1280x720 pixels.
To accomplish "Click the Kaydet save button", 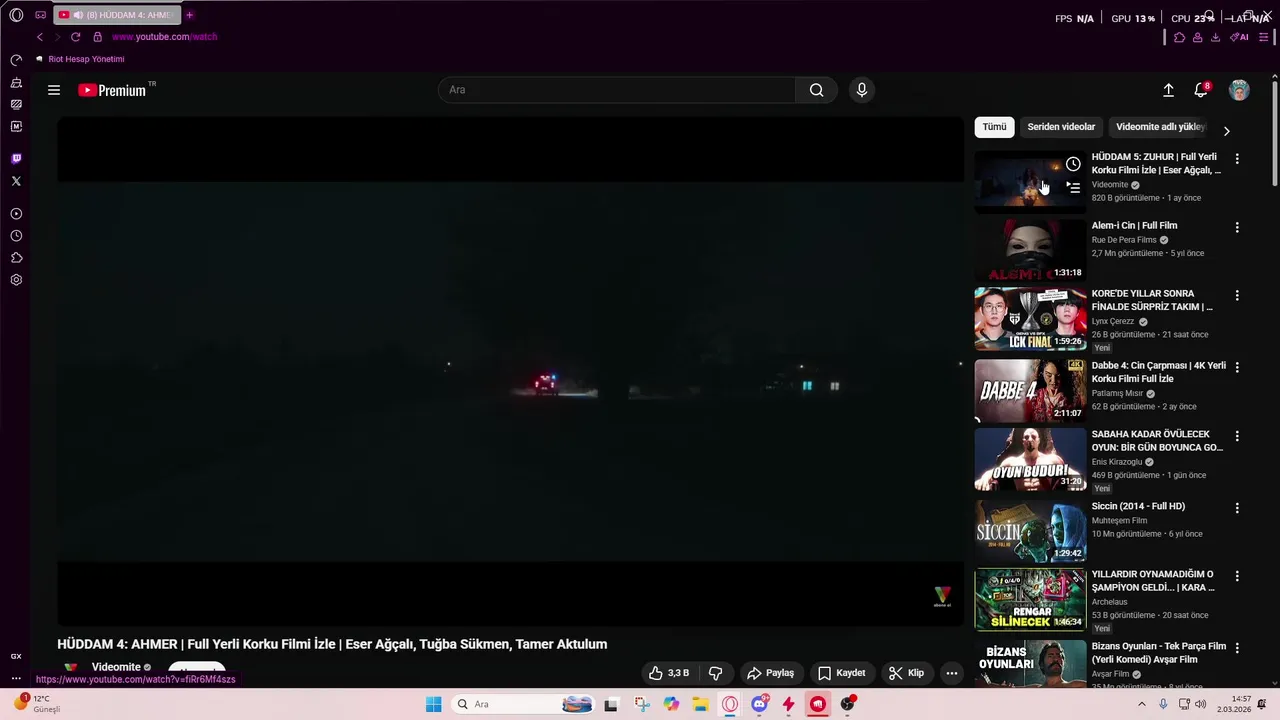I will click(841, 673).
